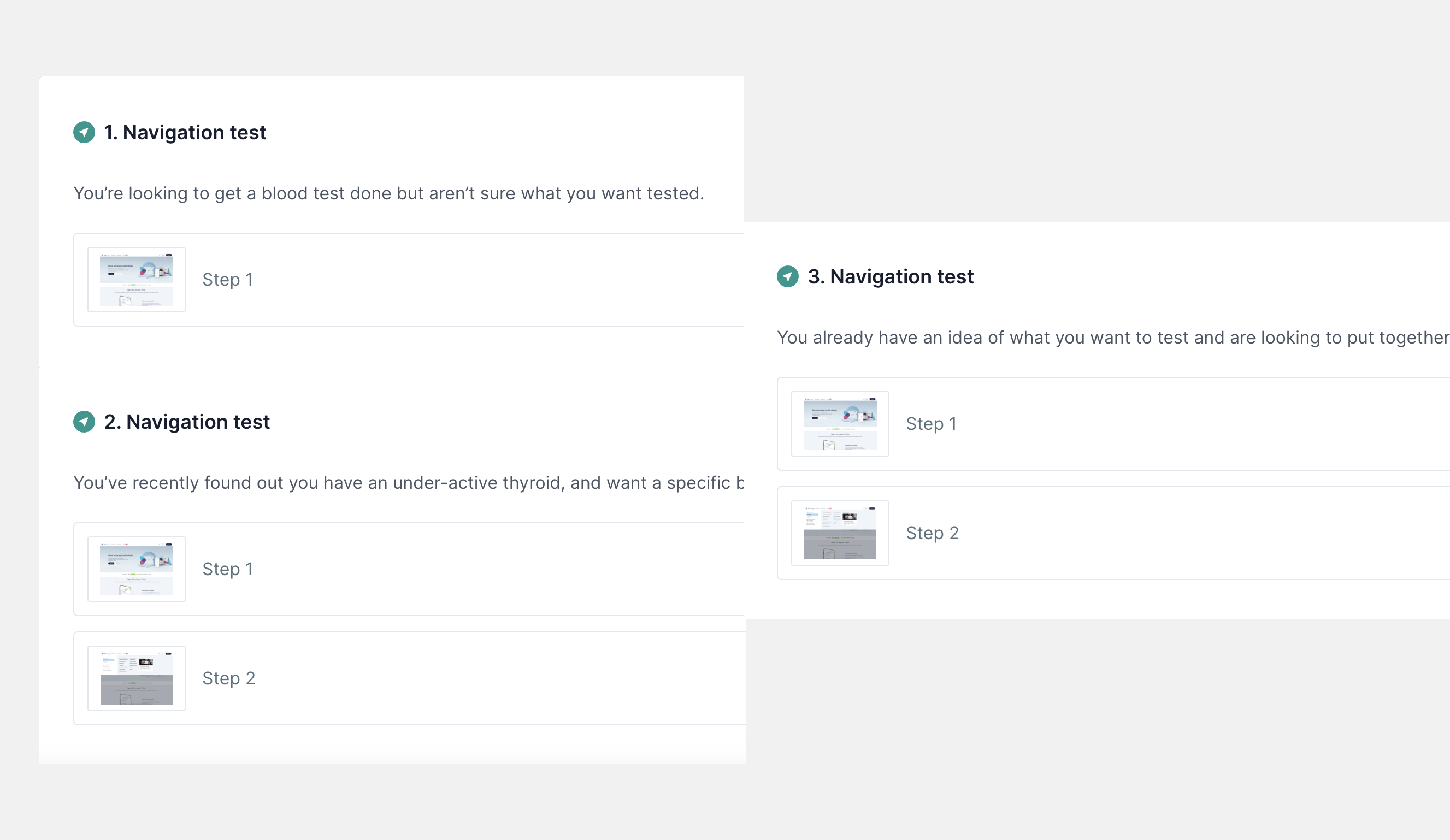Open Step 1 thumbnail in second navigation test
The width and height of the screenshot is (1450, 840).
pos(137,569)
